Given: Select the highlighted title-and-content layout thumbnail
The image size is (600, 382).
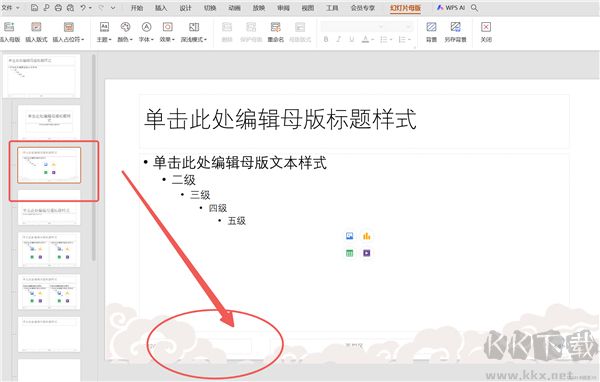Looking at the screenshot, I should (x=49, y=165).
